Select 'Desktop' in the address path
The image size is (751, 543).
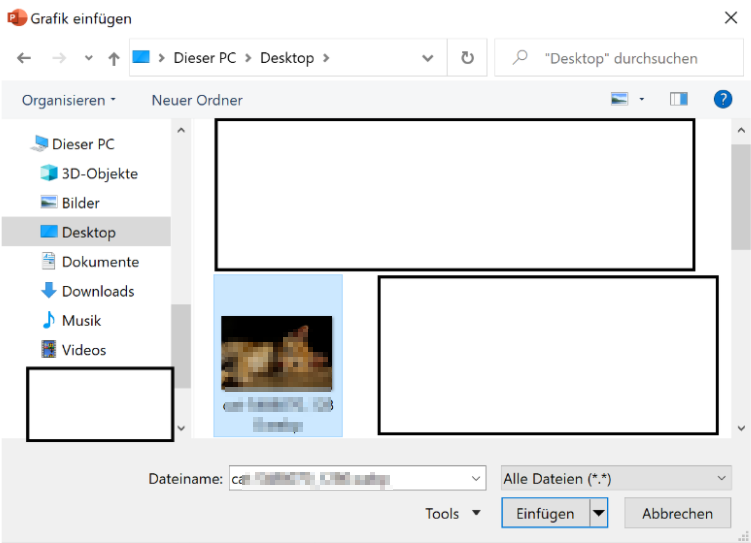coord(287,58)
